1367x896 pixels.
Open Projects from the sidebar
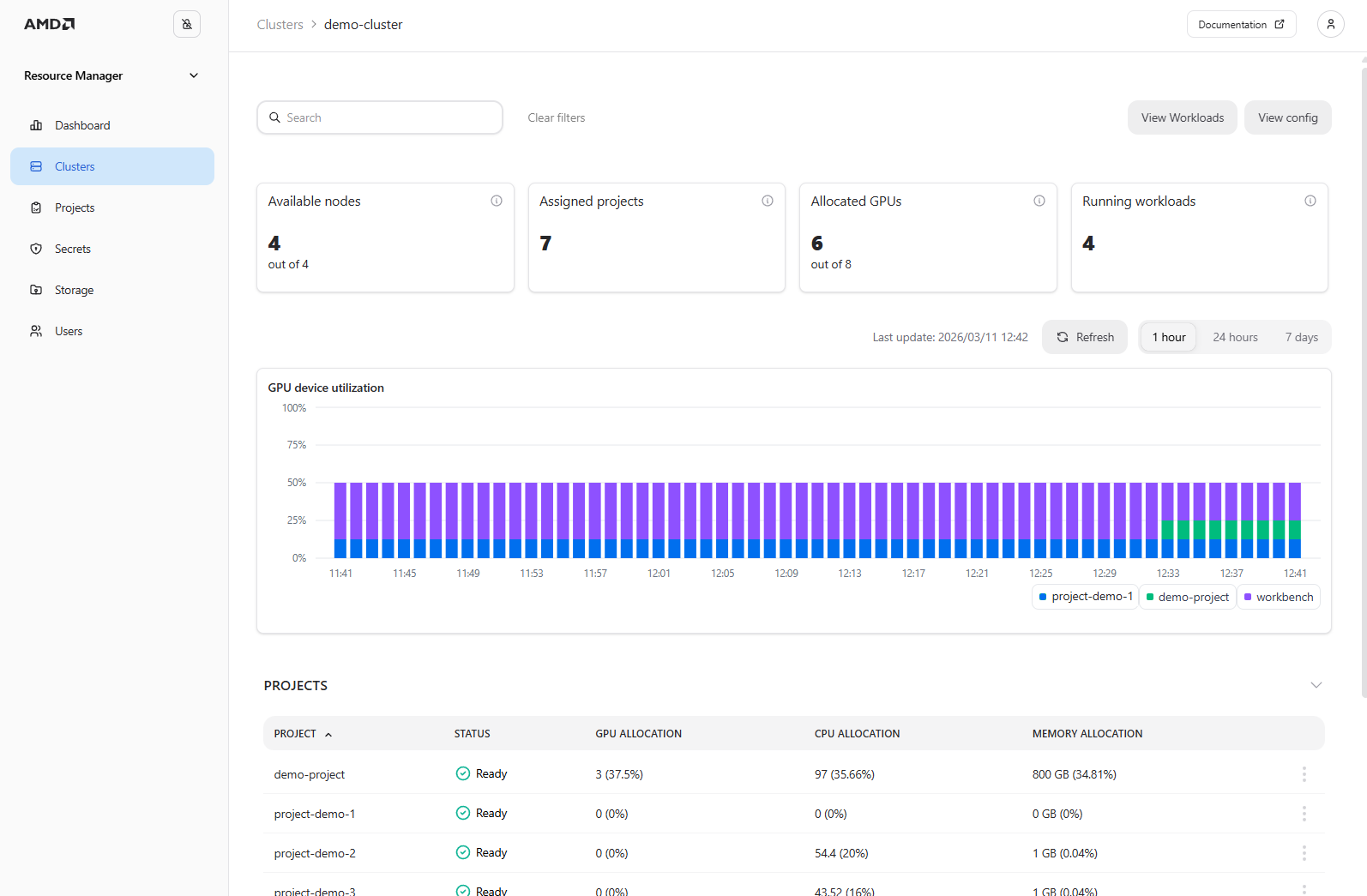(x=112, y=207)
